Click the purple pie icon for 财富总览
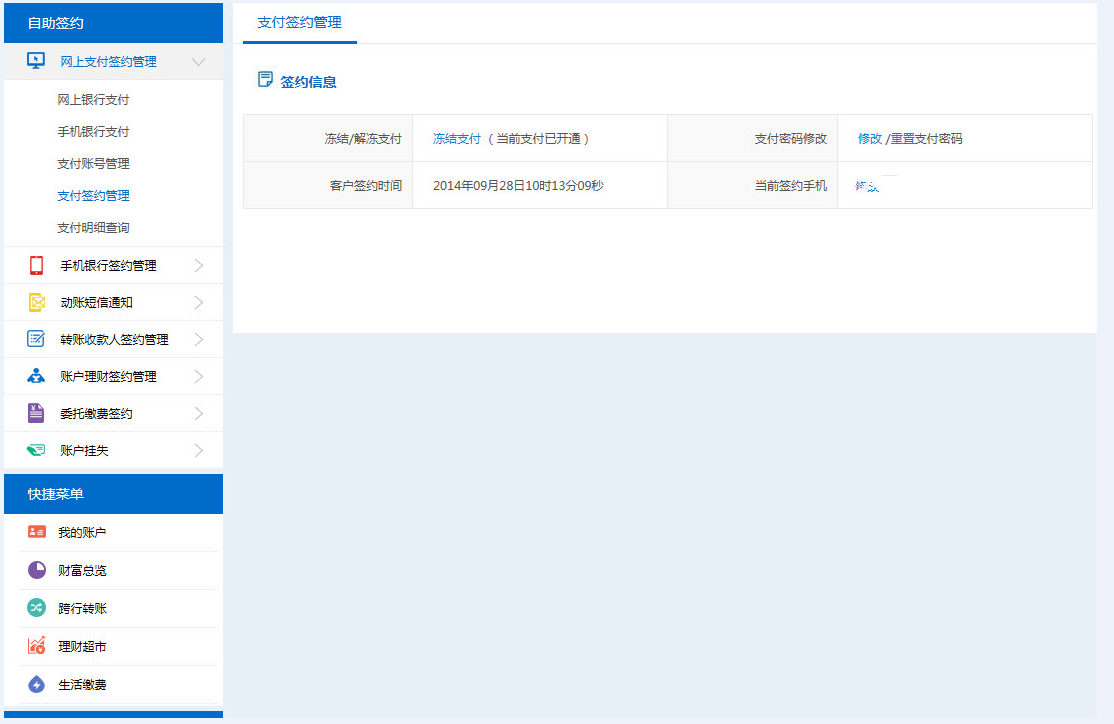Screen dimensions: 1114x724 [x=37, y=570]
